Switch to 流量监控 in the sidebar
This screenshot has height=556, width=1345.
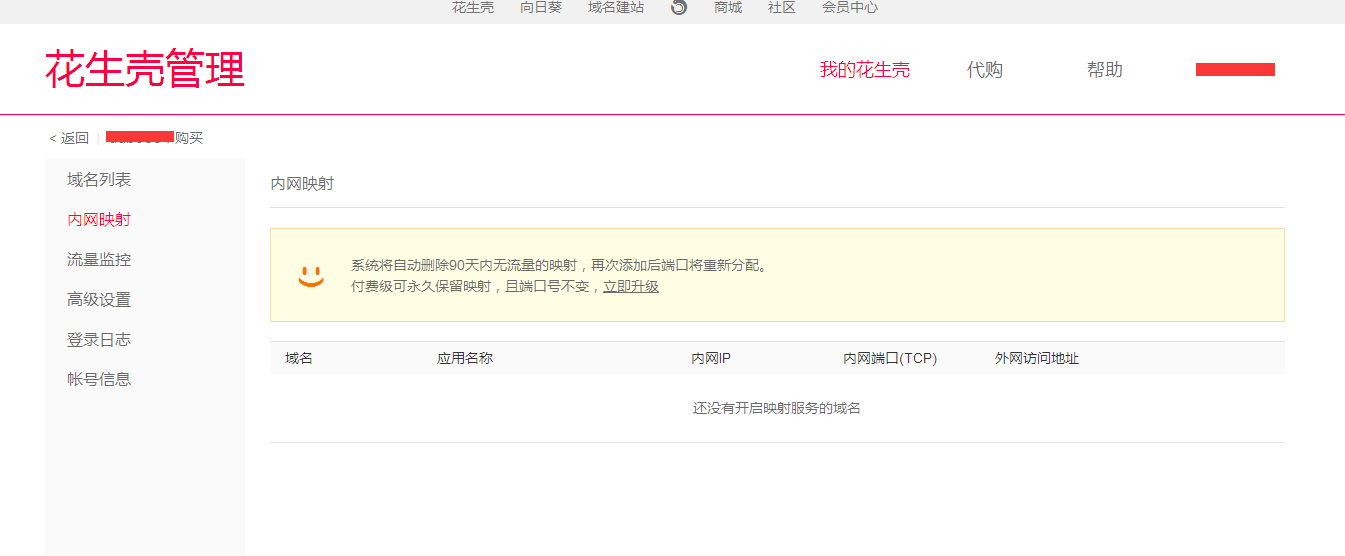click(x=99, y=260)
